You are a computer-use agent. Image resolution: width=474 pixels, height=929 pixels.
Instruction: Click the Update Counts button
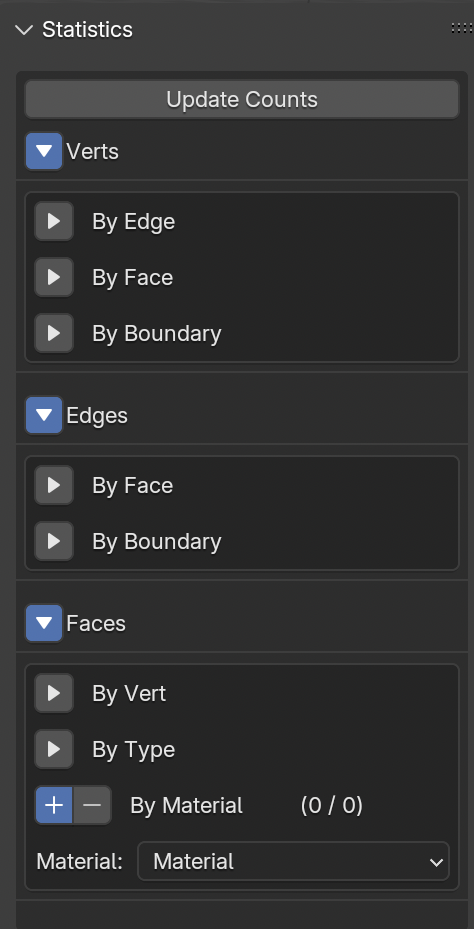[242, 100]
